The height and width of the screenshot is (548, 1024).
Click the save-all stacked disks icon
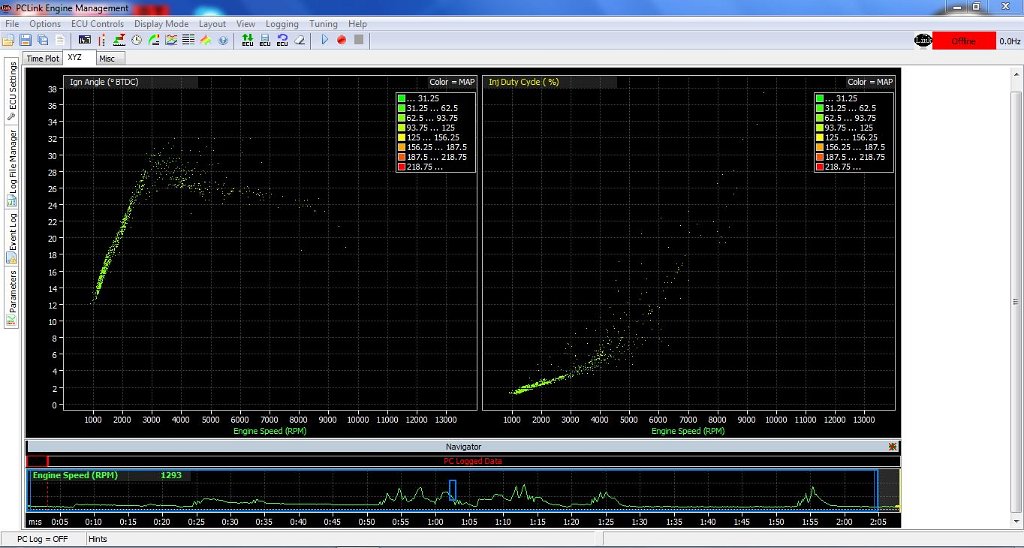(x=42, y=40)
